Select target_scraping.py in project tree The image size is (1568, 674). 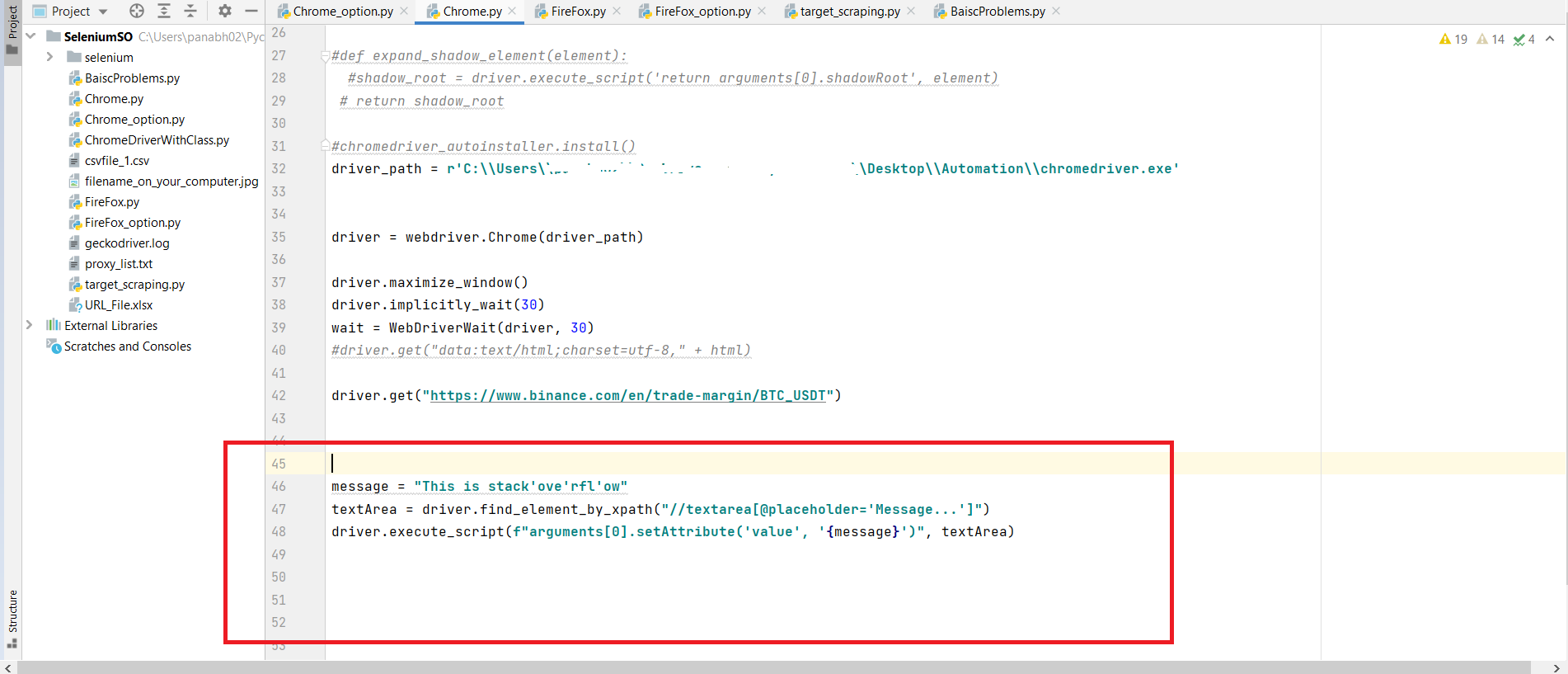click(x=134, y=284)
